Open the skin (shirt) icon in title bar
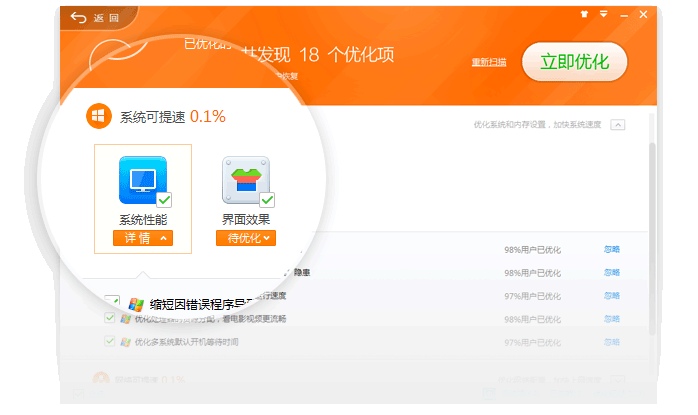 (x=584, y=15)
